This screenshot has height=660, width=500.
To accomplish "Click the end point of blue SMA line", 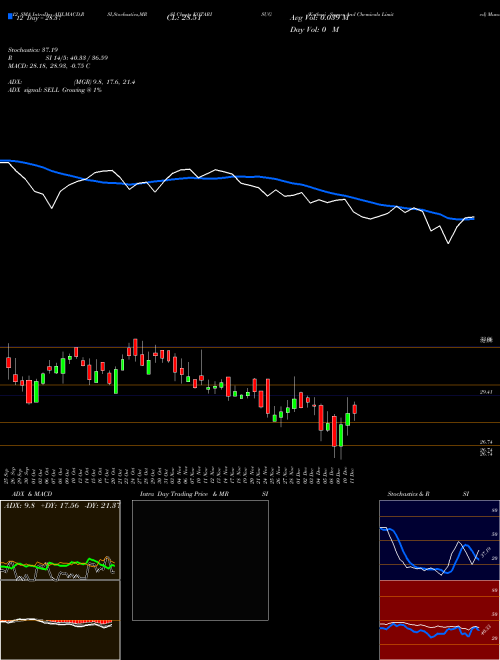I will tap(473, 218).
